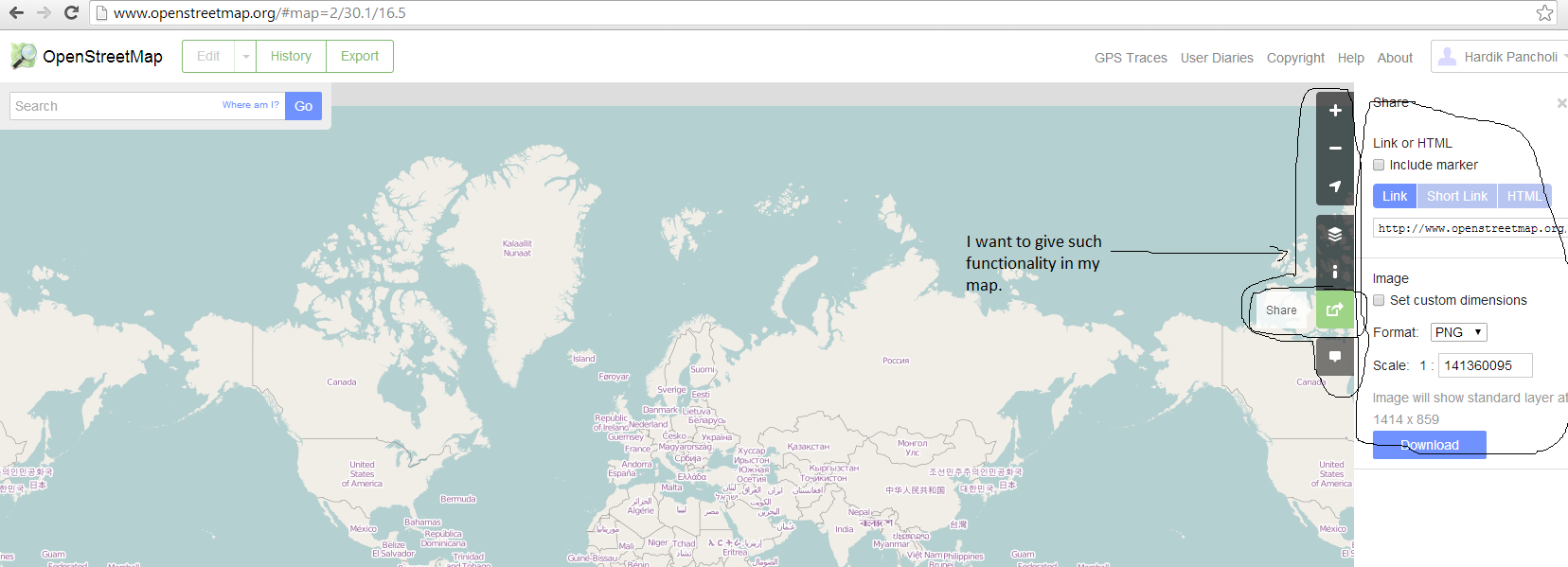Image resolution: width=1568 pixels, height=567 pixels.
Task: Click the 'Link or HTML' heading
Action: [x=1413, y=143]
